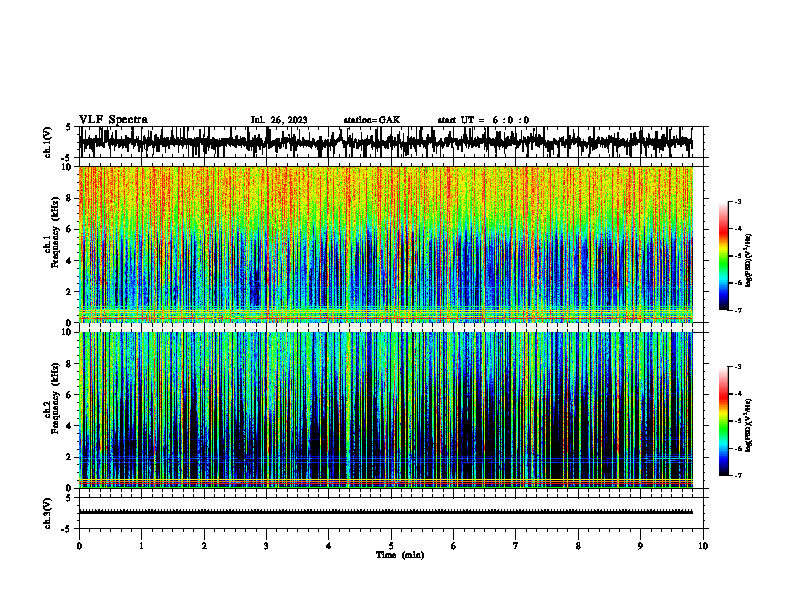792x612 pixels.
Task: Click the "start UT = 6 : 0 : 0" label
Action: tap(483, 120)
